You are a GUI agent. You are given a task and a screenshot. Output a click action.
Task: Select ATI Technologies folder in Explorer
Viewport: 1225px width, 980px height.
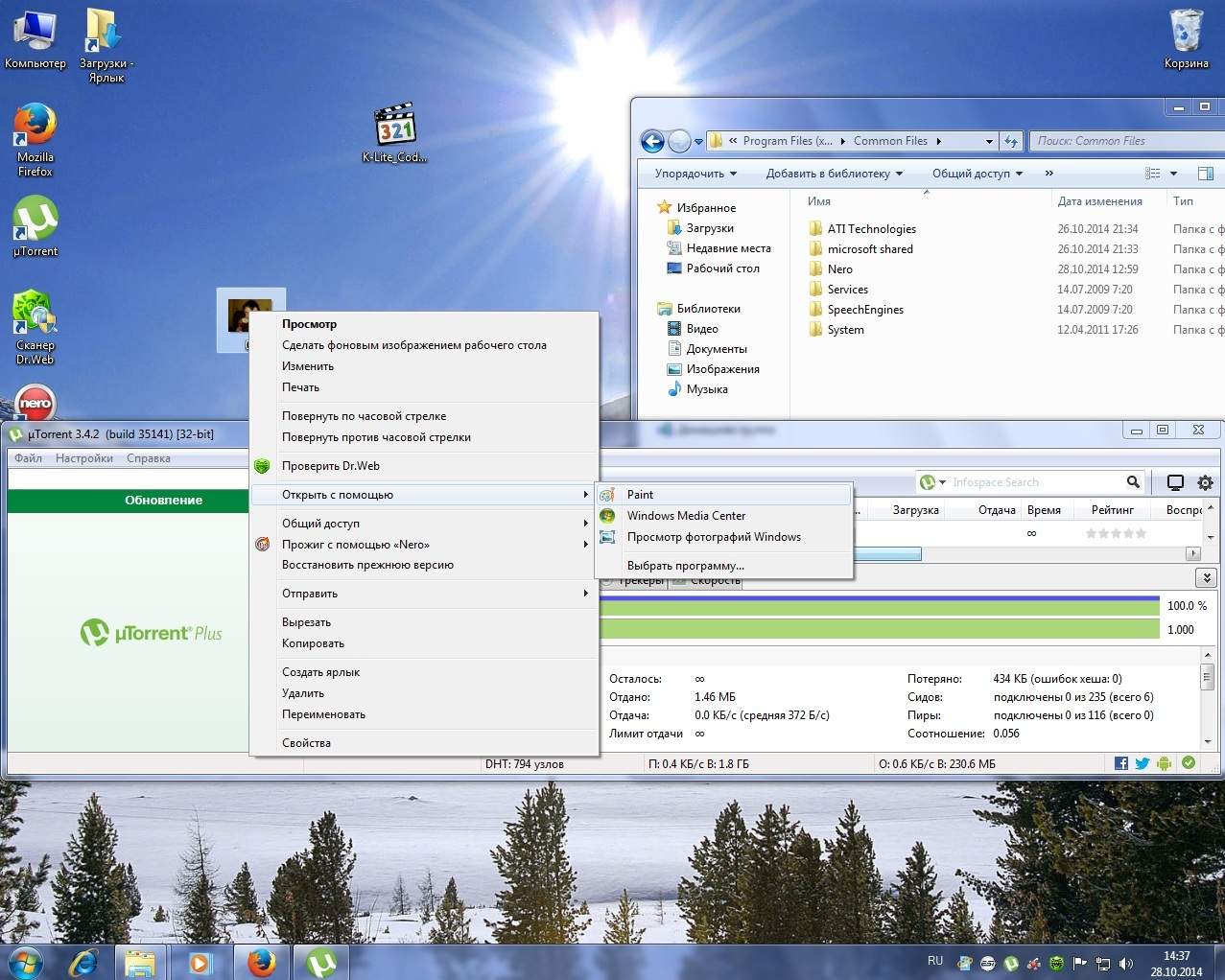click(861, 229)
